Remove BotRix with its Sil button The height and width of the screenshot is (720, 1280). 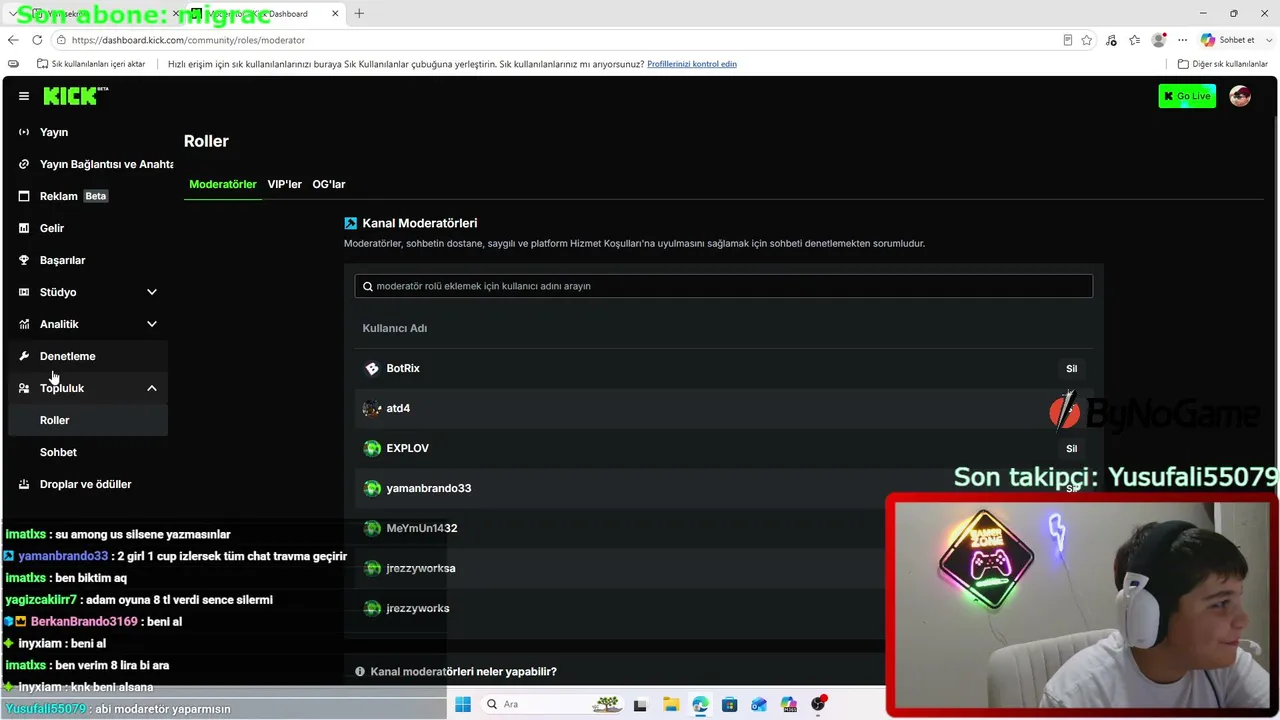click(x=1071, y=369)
